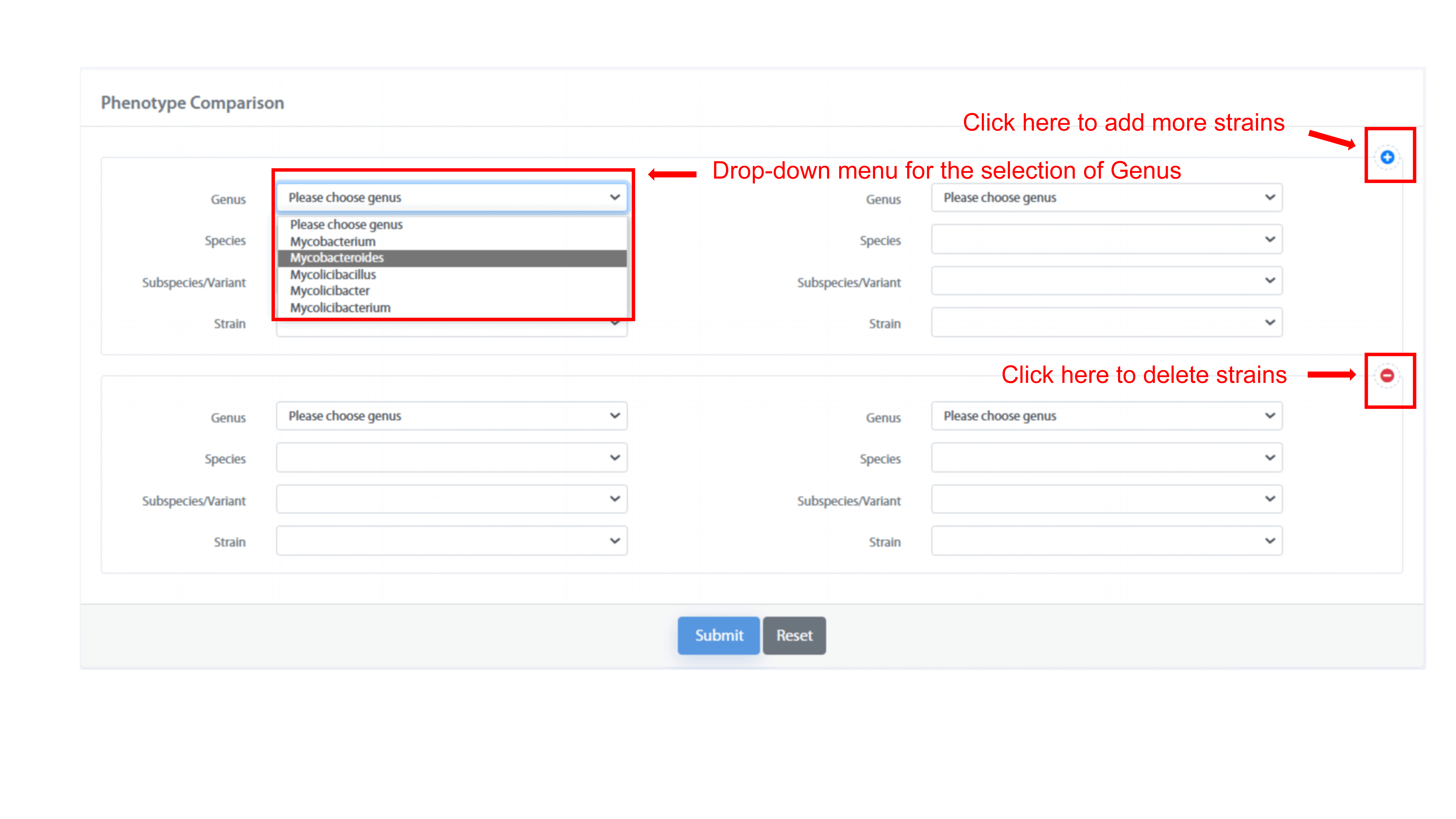Open bottom-right Species dropdown

(x=1107, y=457)
